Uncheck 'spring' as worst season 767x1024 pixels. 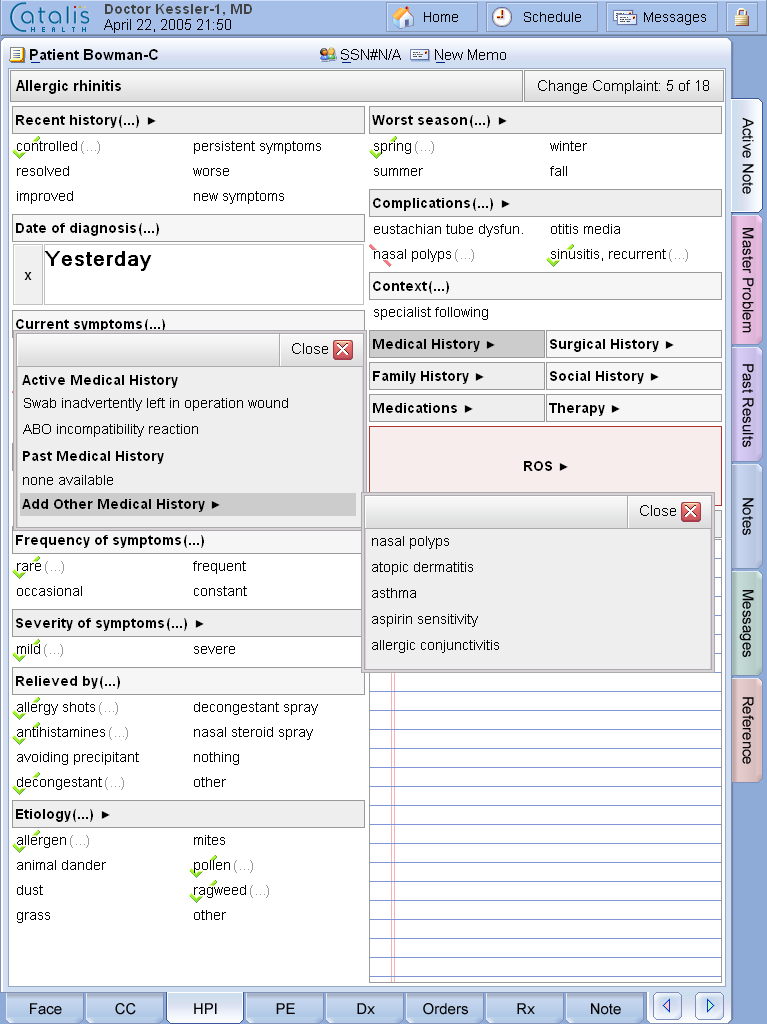click(393, 146)
